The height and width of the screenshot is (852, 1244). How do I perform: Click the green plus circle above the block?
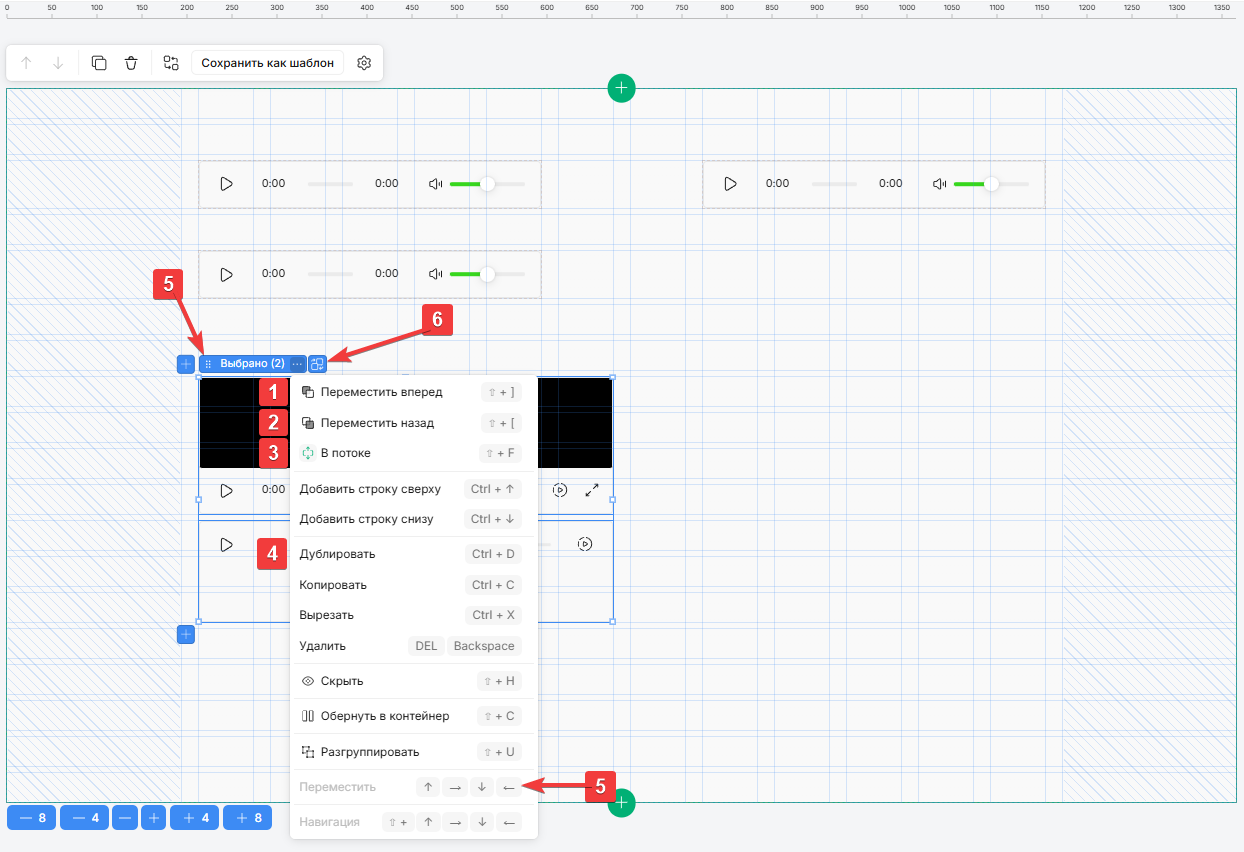click(621, 89)
